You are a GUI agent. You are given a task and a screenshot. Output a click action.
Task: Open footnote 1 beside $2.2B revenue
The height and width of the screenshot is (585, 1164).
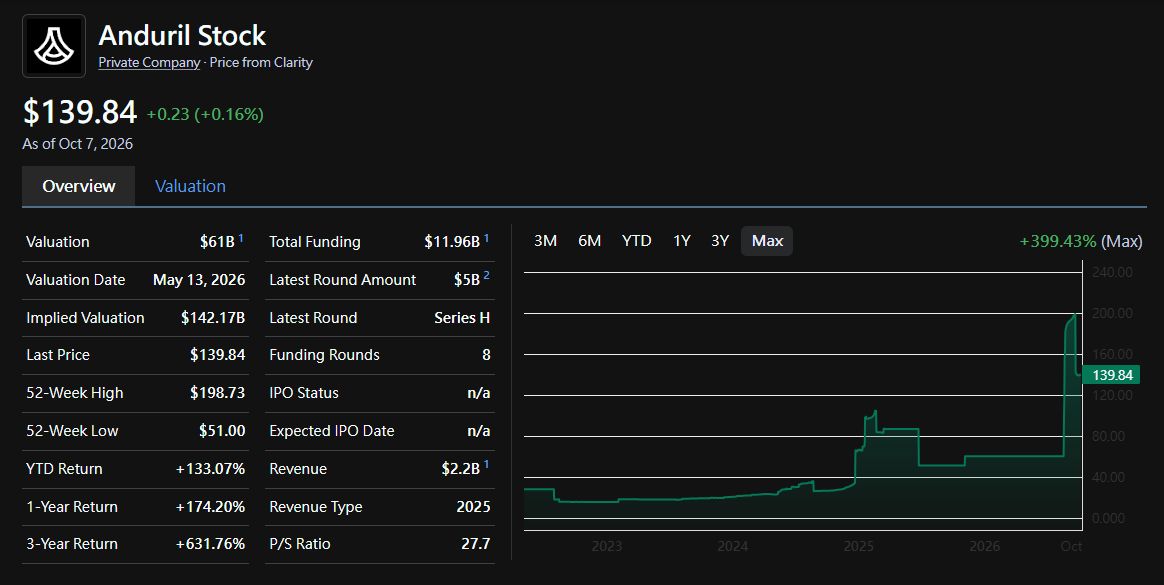486,465
